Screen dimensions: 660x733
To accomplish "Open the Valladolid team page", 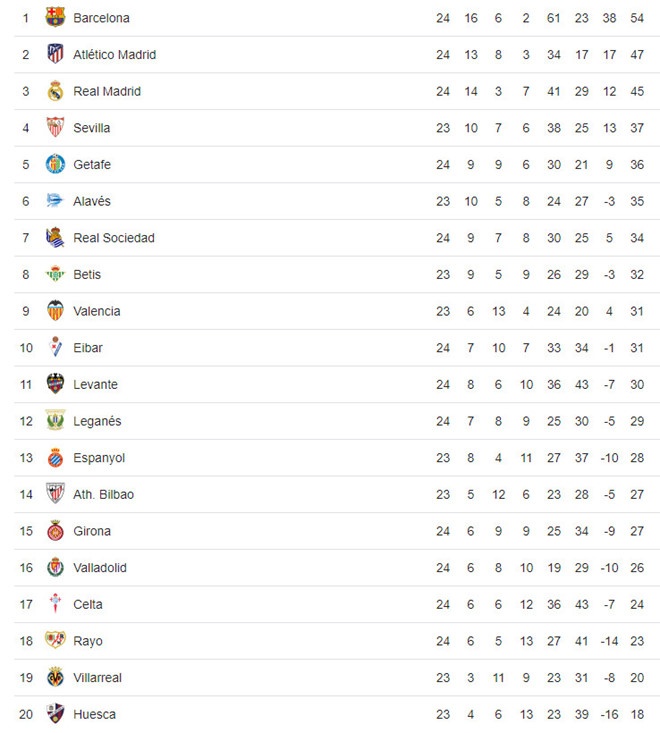I will point(100,568).
